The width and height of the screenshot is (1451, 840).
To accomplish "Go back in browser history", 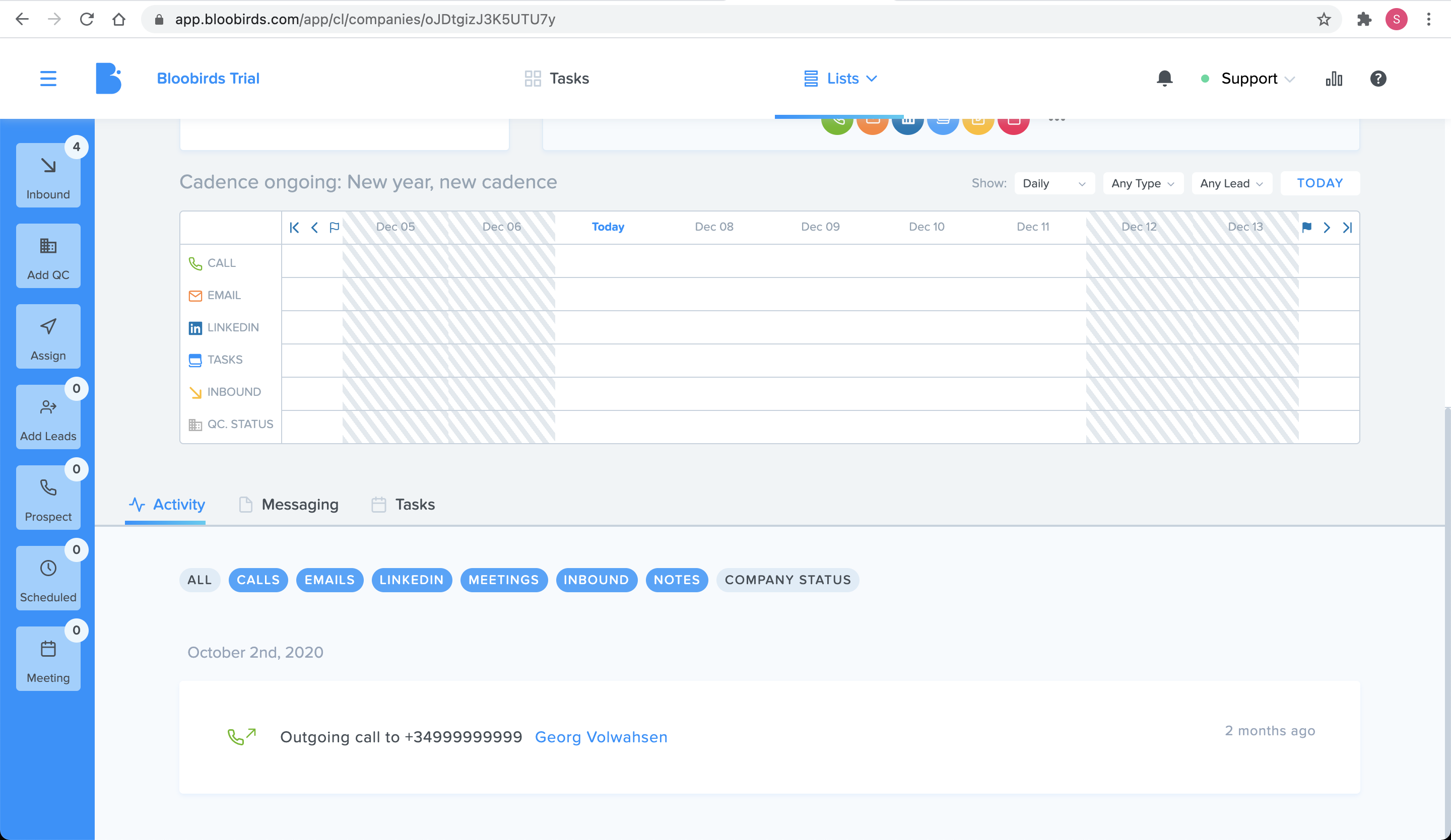I will pos(22,19).
